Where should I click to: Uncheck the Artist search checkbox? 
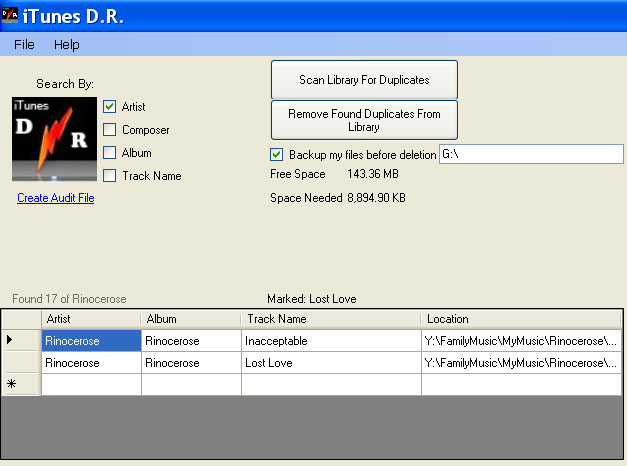coord(110,107)
